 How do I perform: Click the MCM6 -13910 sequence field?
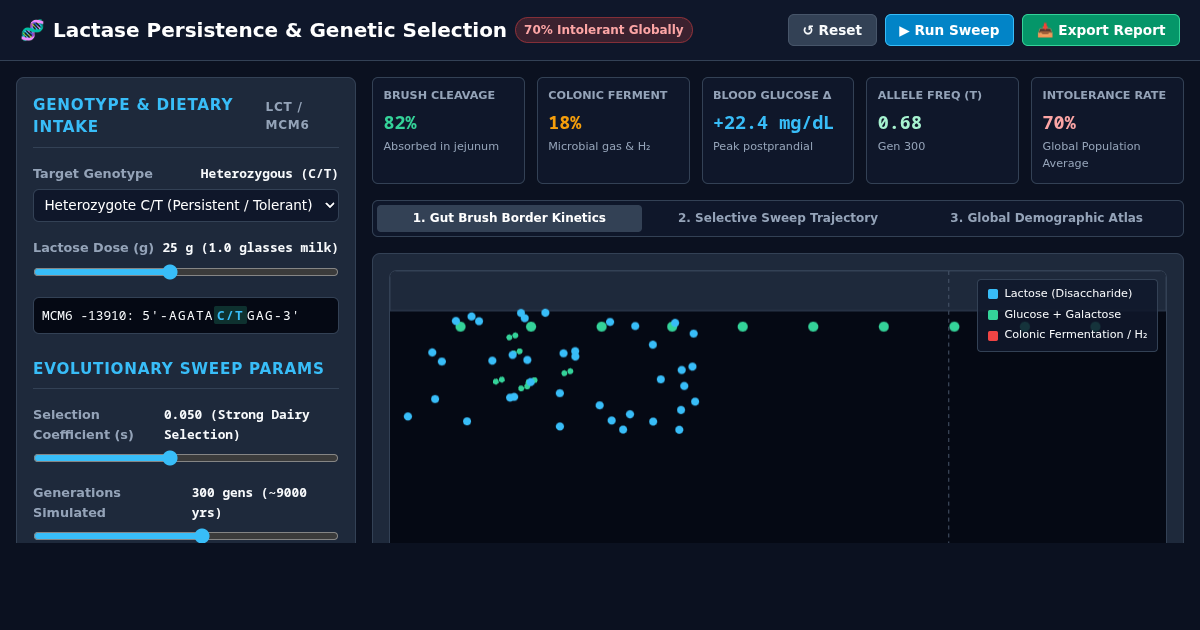tap(186, 315)
